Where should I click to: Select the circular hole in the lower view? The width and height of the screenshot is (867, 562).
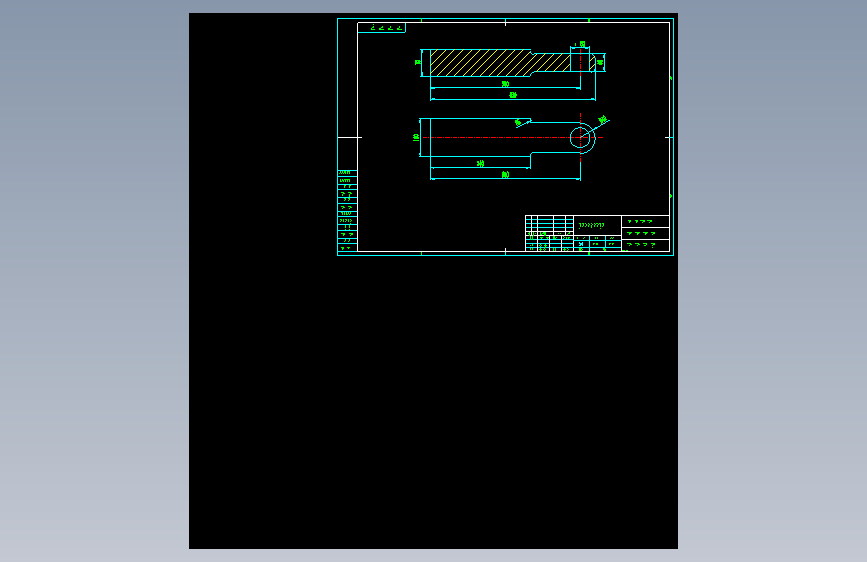[x=579, y=137]
